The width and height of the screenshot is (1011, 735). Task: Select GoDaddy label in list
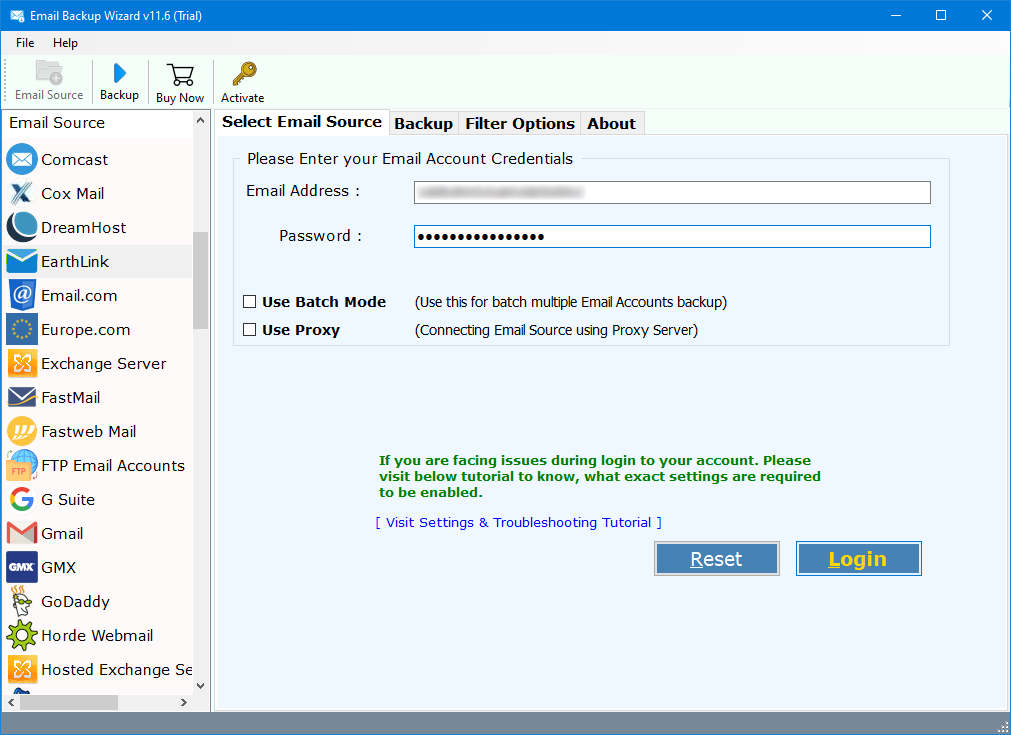[x=75, y=602]
